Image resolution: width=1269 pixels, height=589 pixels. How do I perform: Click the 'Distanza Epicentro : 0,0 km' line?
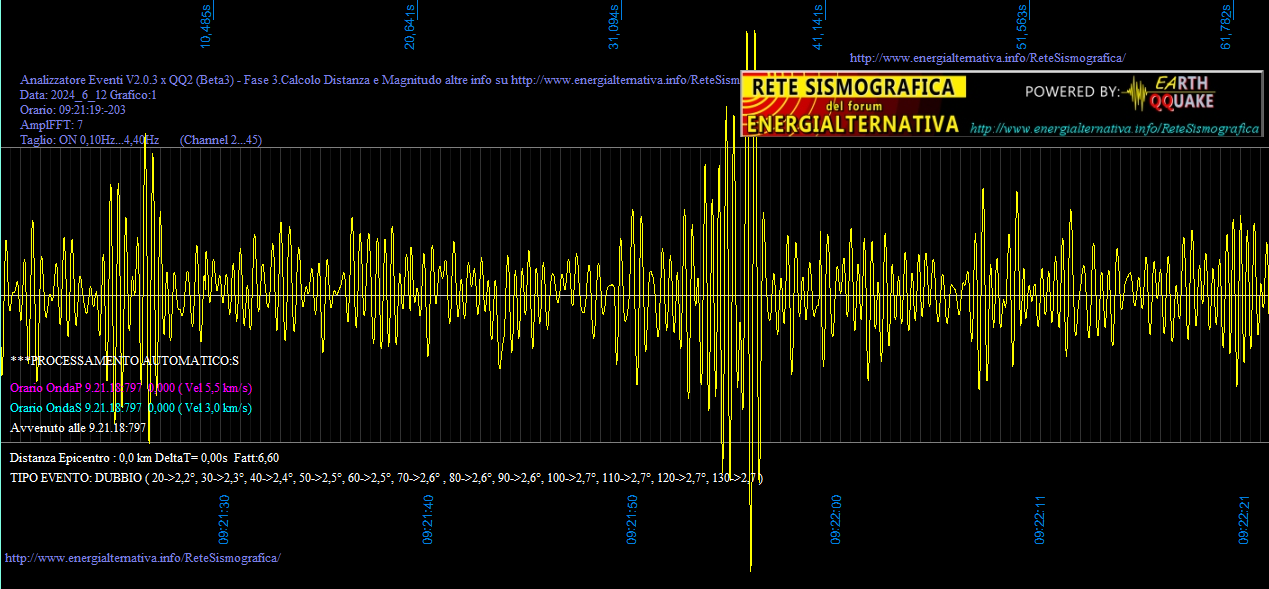click(144, 458)
